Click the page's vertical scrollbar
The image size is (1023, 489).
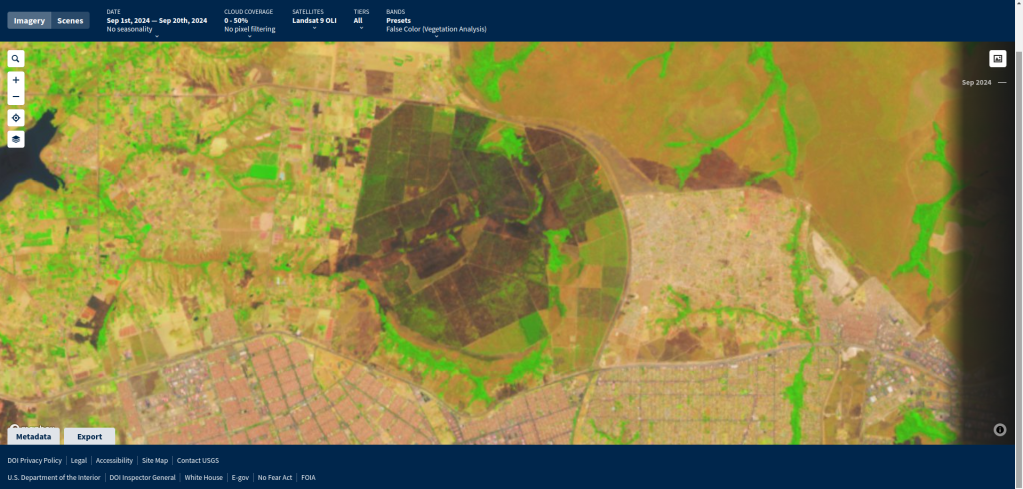click(x=1019, y=200)
